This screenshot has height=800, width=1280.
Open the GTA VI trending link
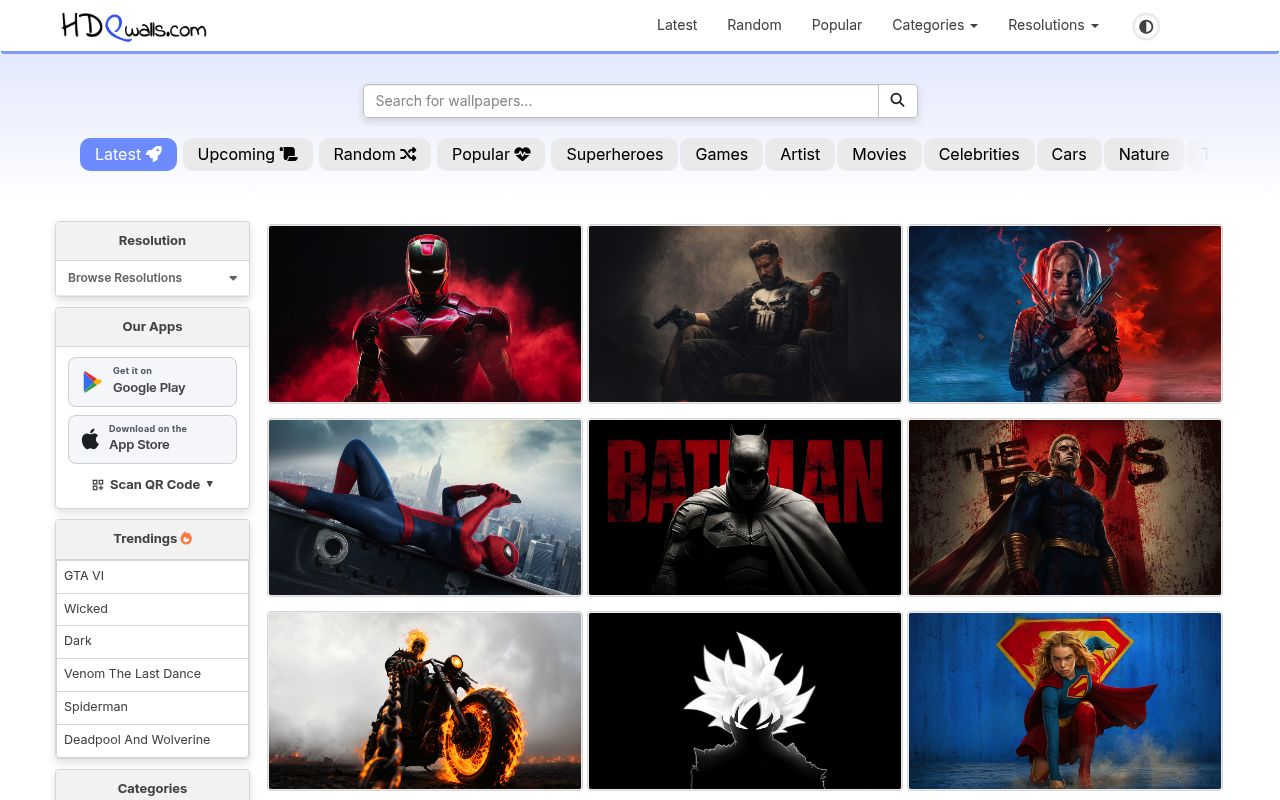(152, 576)
